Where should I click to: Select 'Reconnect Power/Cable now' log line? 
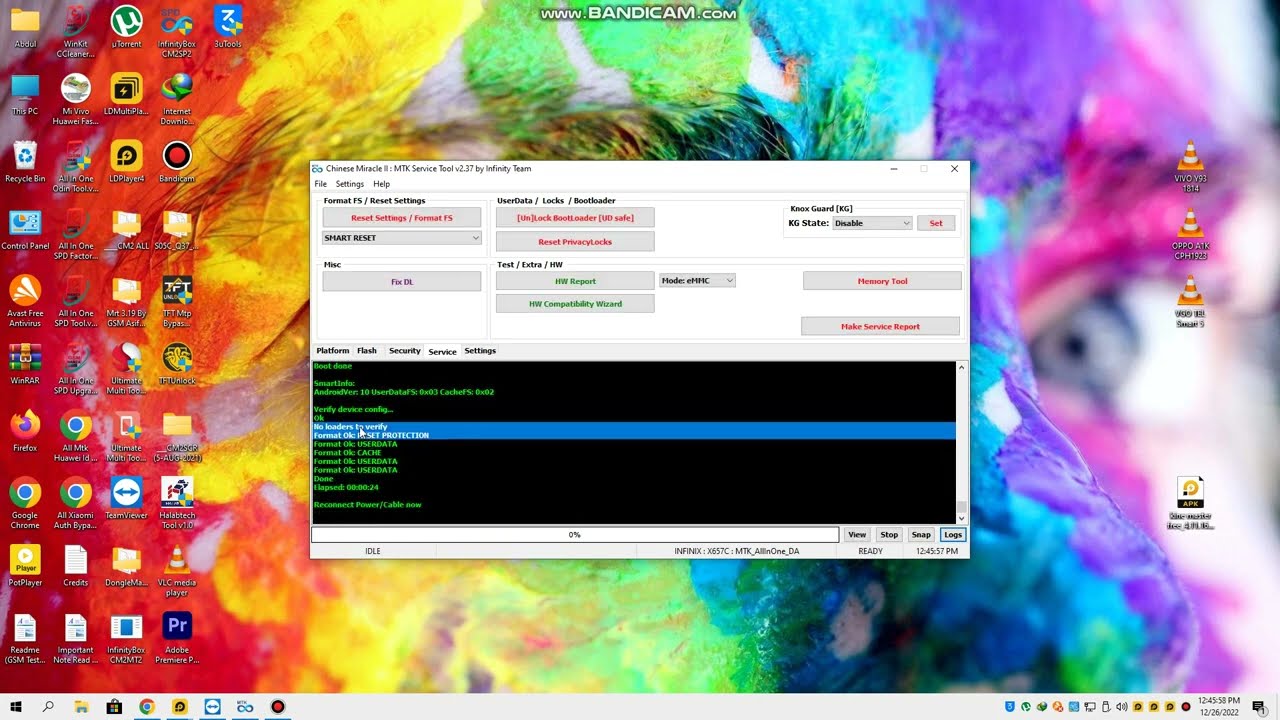tap(367, 504)
